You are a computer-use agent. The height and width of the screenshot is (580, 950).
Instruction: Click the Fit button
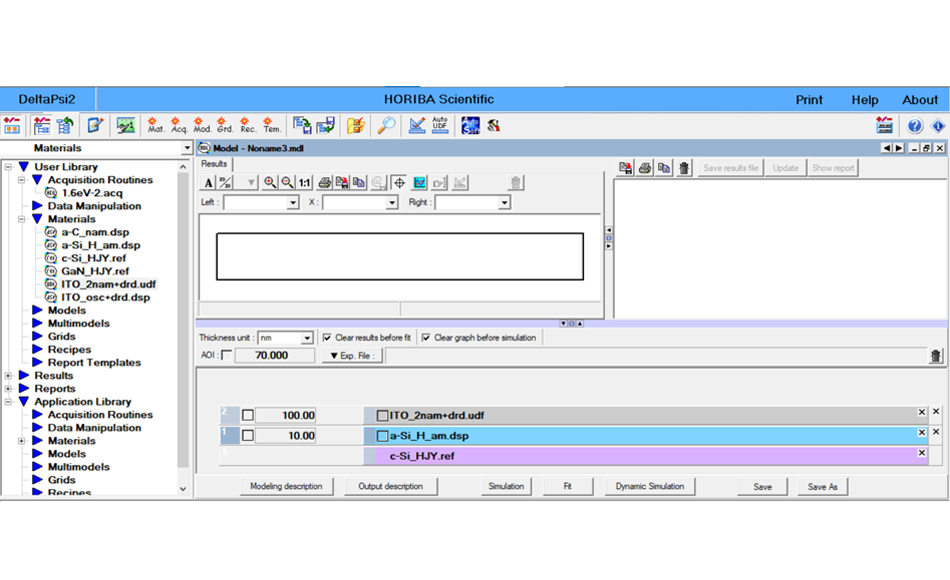[568, 486]
